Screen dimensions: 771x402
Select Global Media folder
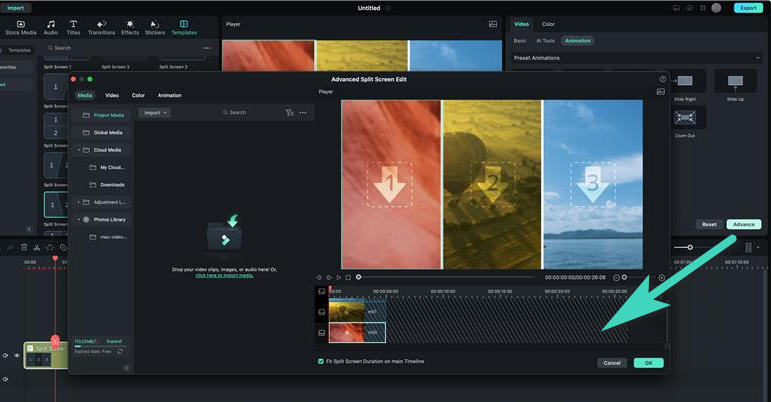pos(102,133)
